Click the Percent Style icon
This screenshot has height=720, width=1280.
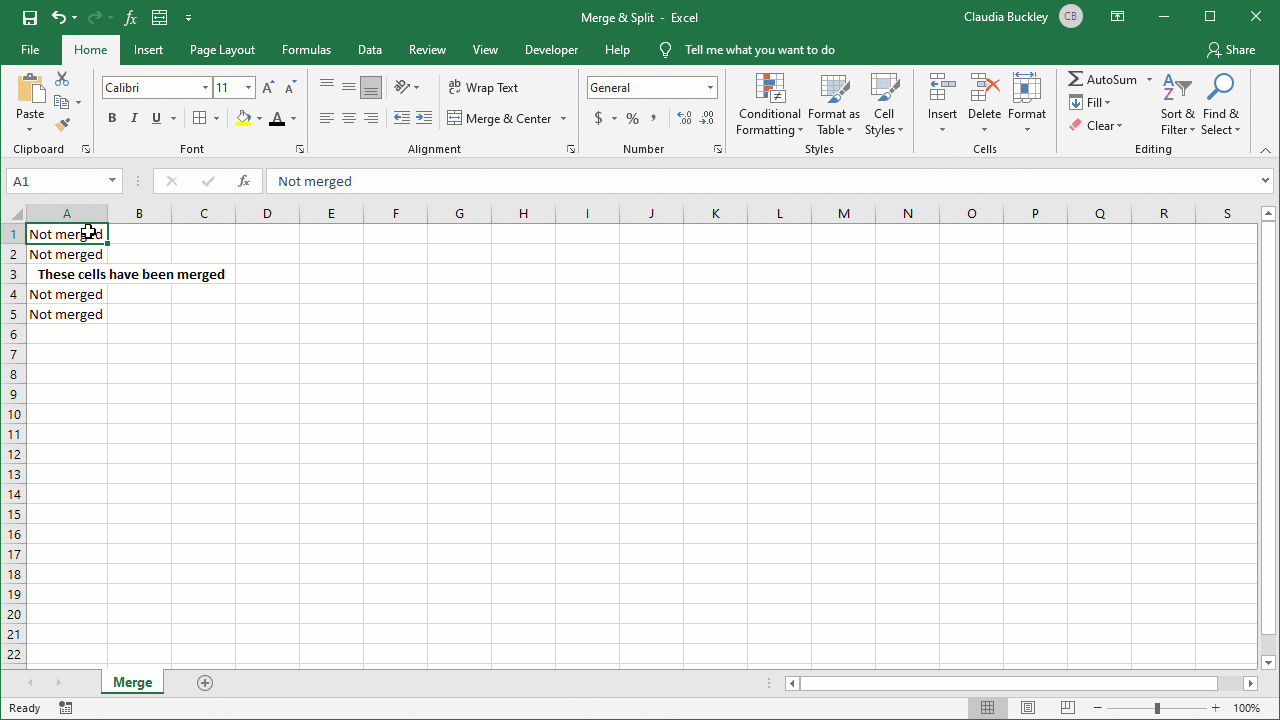point(632,118)
